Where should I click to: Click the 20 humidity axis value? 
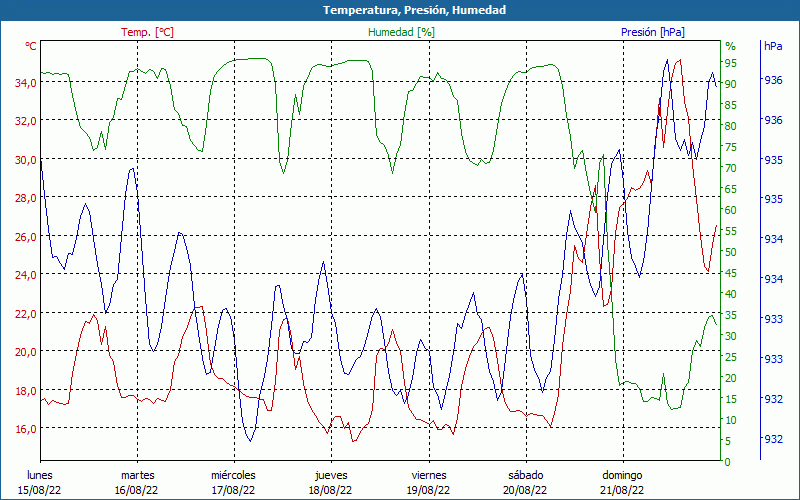[731, 378]
